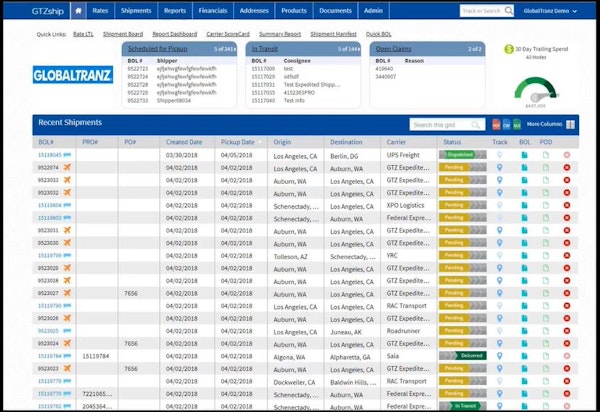Open the Summary Report quick link
This screenshot has width=600, height=412.
pos(280,34)
